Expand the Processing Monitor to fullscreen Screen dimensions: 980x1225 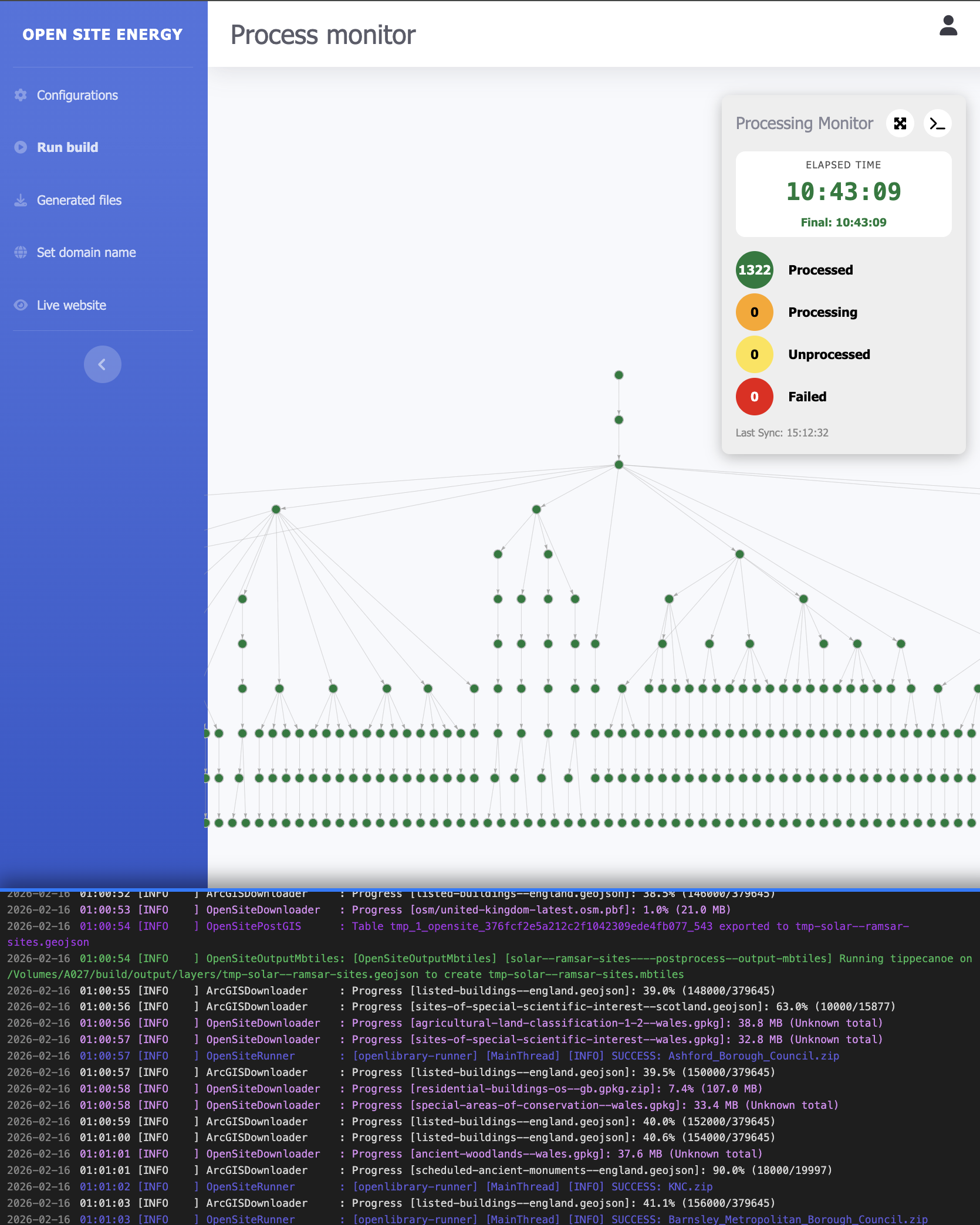[900, 123]
